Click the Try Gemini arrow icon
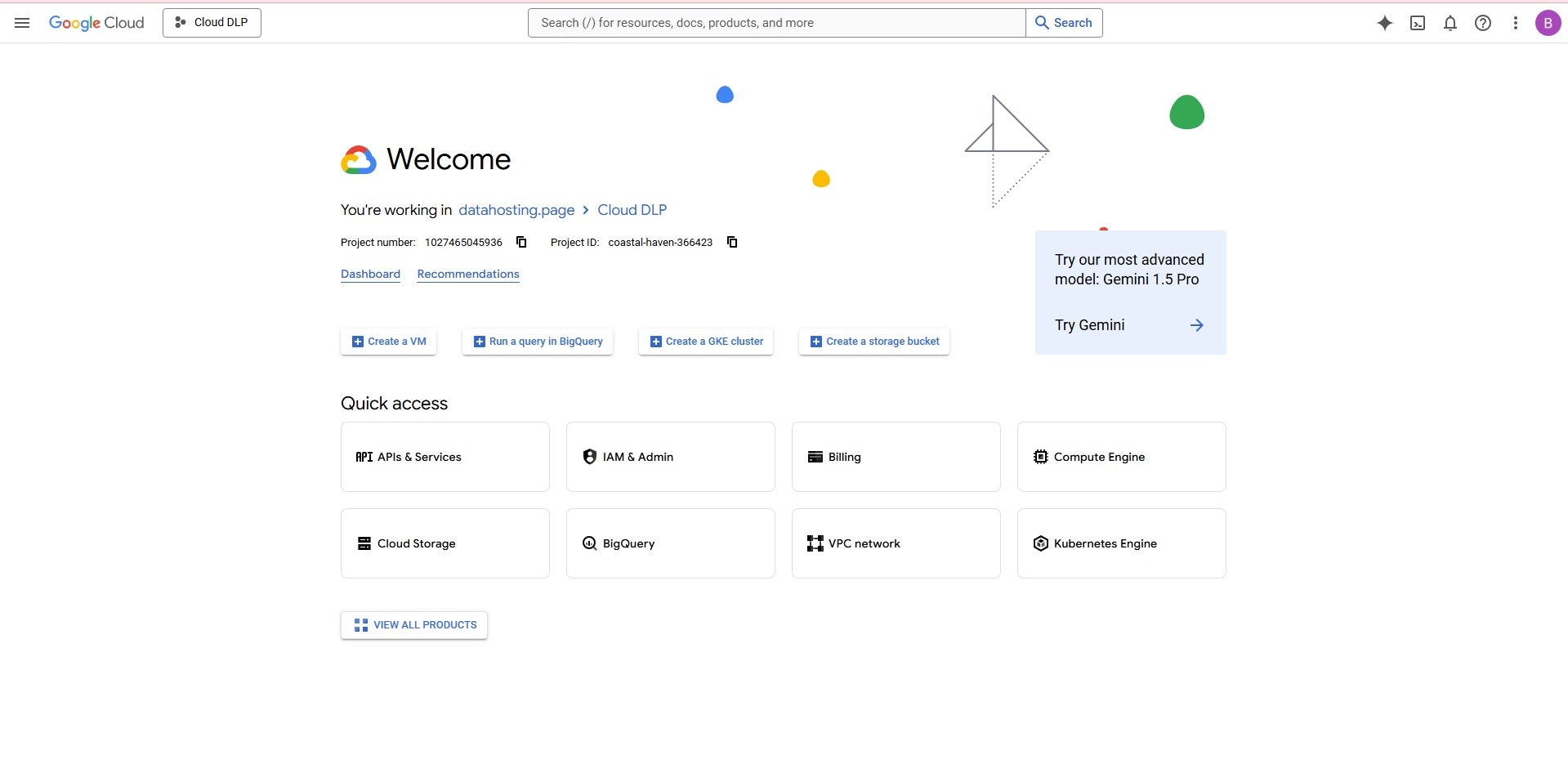The height and width of the screenshot is (782, 1568). pos(1197,325)
